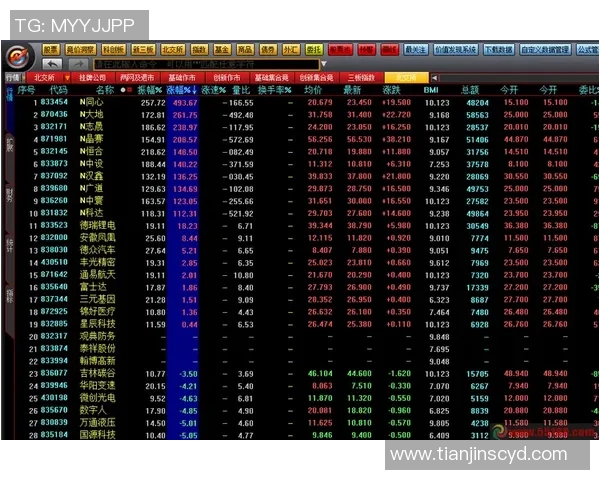Select the 科创板 toolbar button

[x=114, y=50]
